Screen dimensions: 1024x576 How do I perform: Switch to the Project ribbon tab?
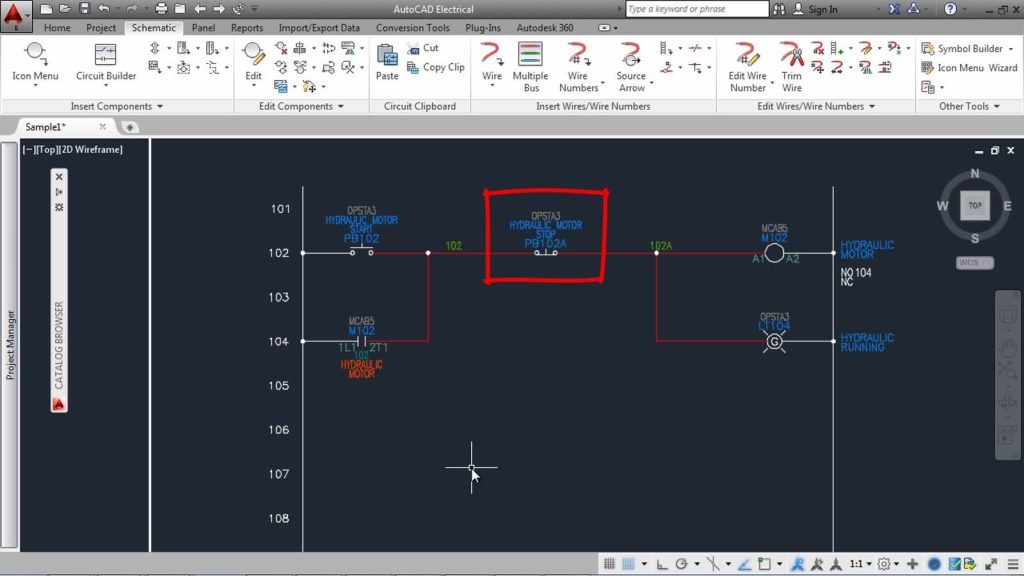coord(100,28)
